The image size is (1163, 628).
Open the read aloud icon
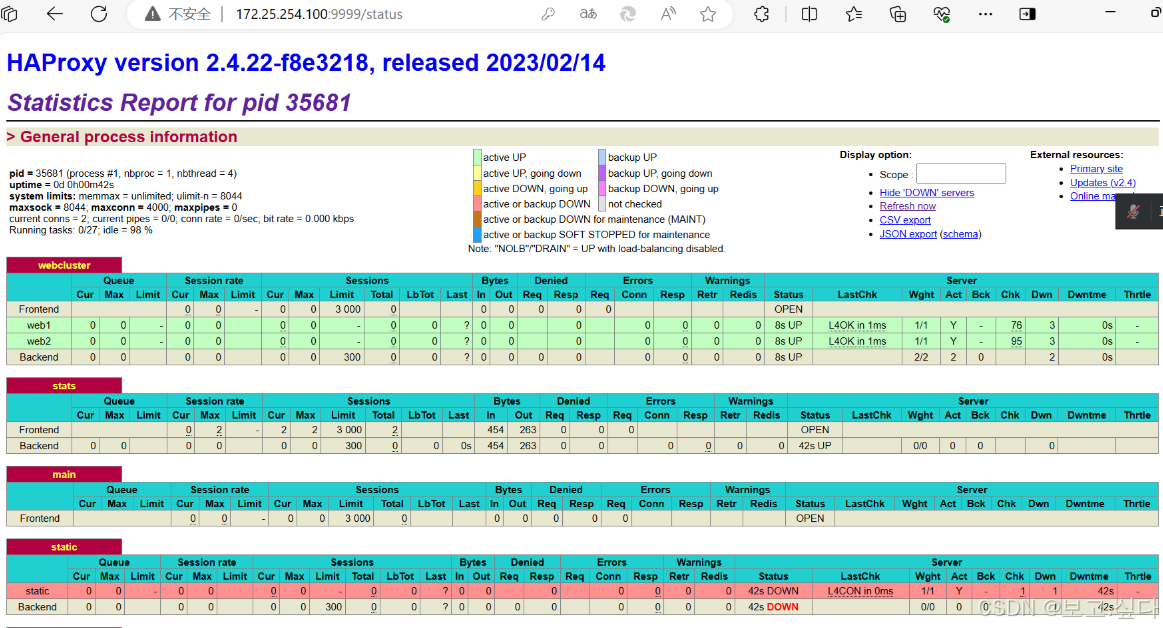click(668, 14)
